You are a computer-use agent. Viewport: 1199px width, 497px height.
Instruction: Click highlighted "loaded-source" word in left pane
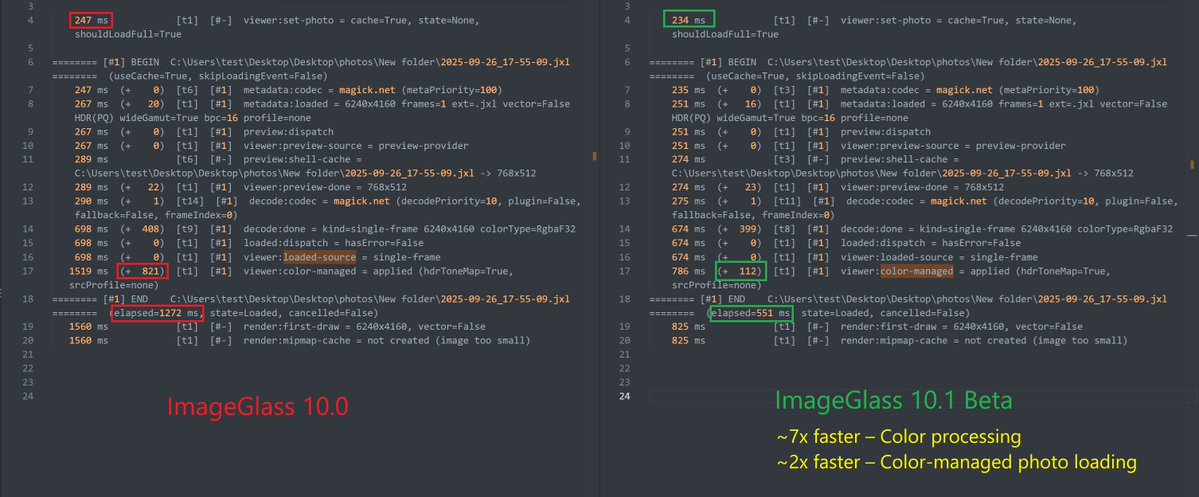318,257
